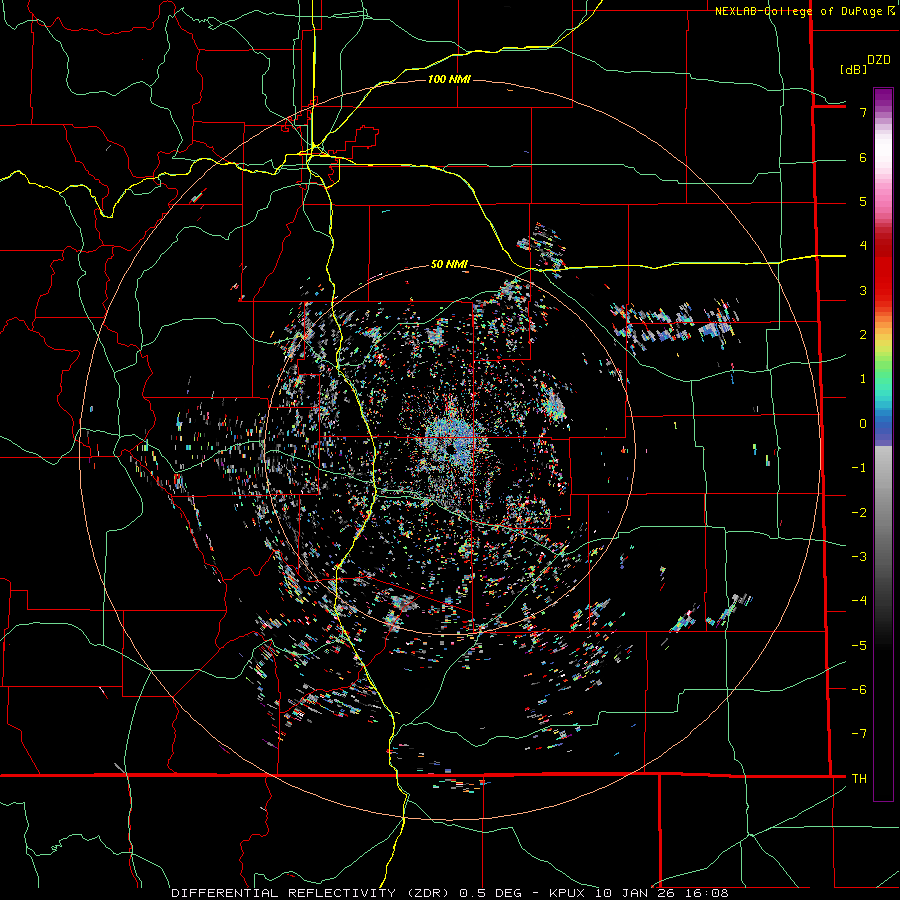The height and width of the screenshot is (900, 900).
Task: Click the DIFFERENTIAL REFLECTIVITY (ZDR) caption text
Action: 312,893
